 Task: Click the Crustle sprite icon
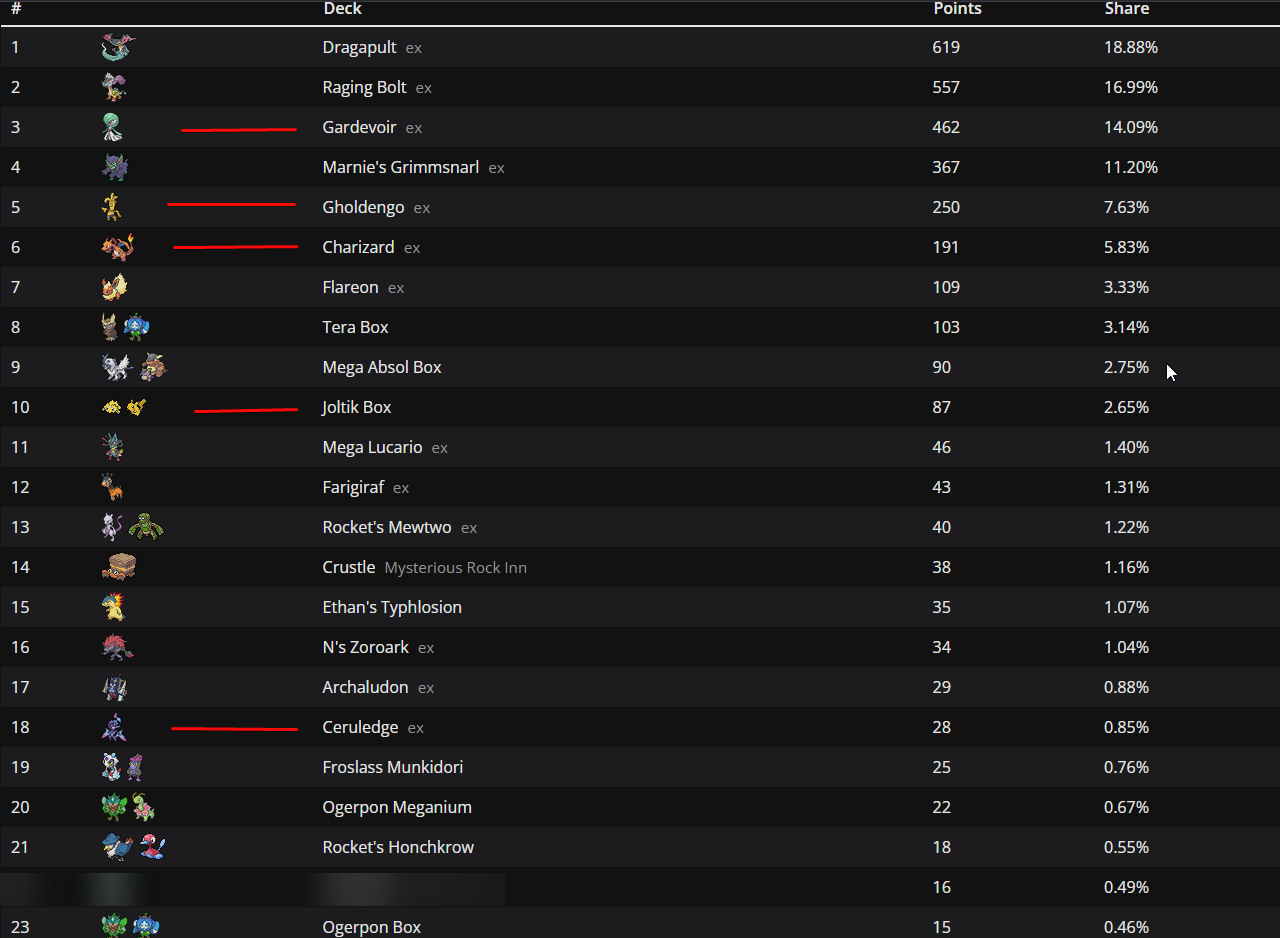point(118,567)
